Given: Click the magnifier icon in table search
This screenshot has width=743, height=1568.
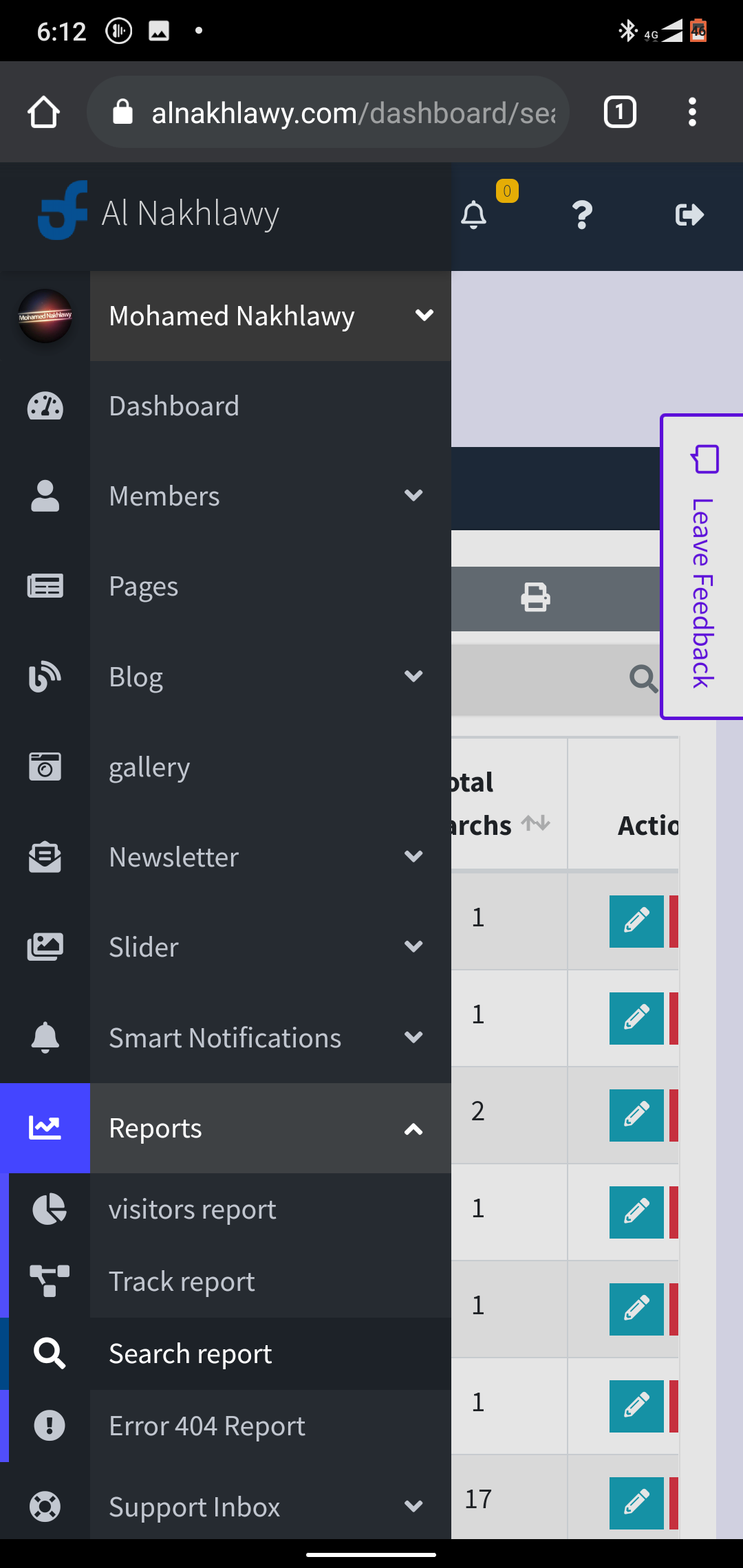Looking at the screenshot, I should (643, 679).
